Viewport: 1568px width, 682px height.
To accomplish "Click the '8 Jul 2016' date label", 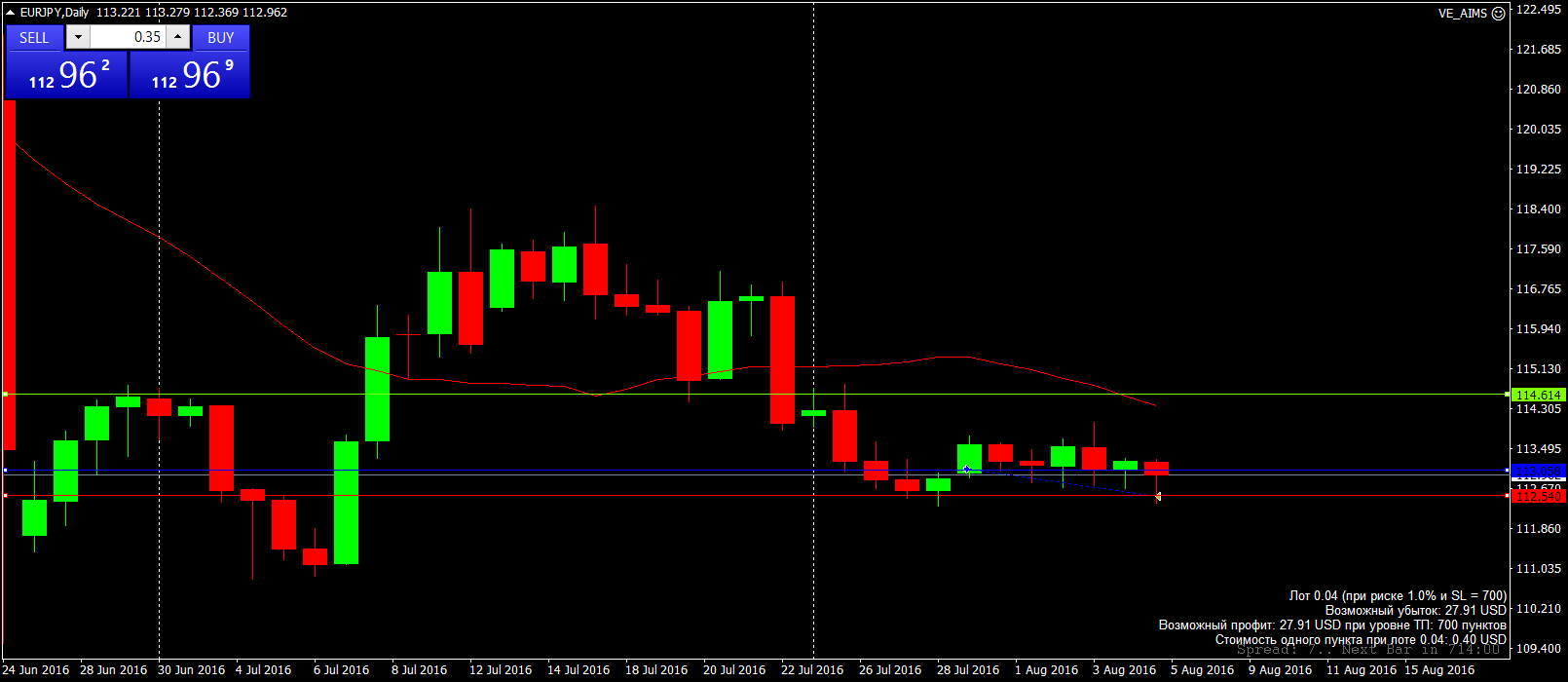I will pos(419,669).
